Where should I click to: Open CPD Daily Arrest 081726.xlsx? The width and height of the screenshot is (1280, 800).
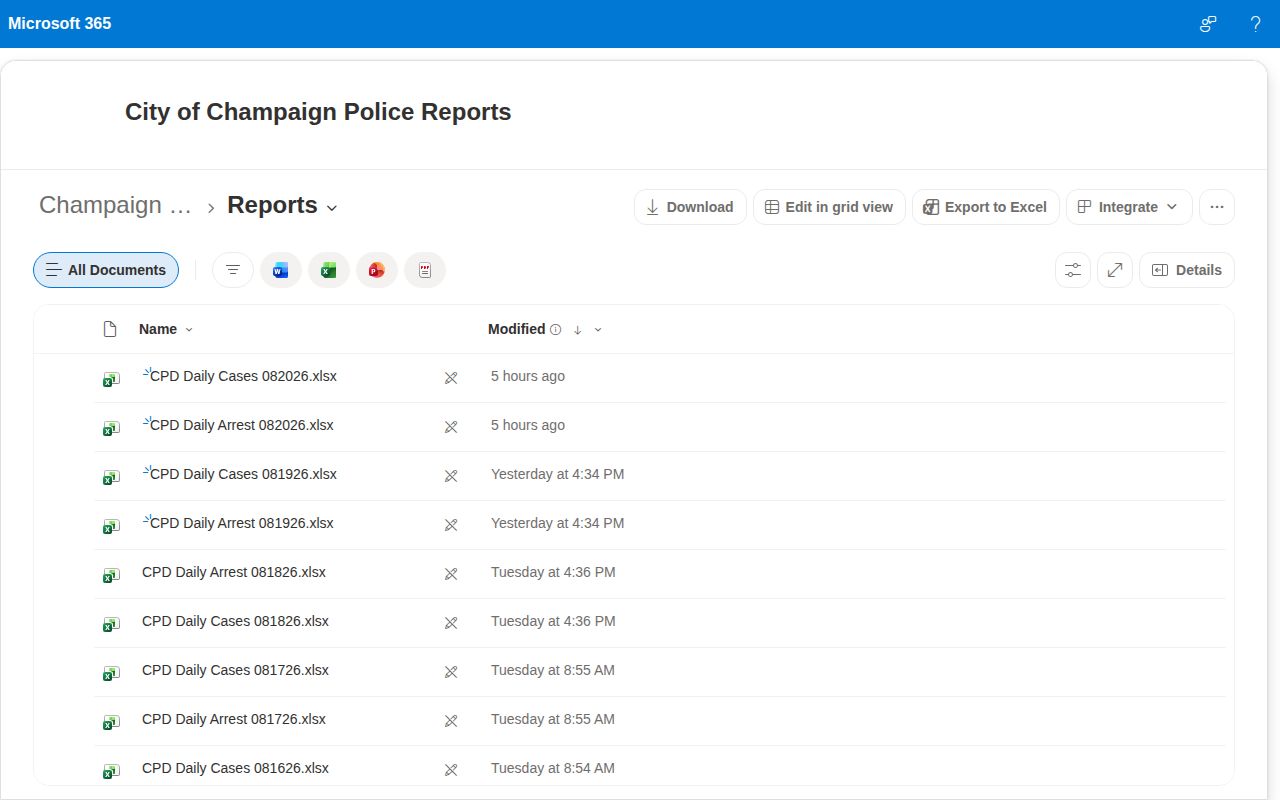(x=234, y=719)
